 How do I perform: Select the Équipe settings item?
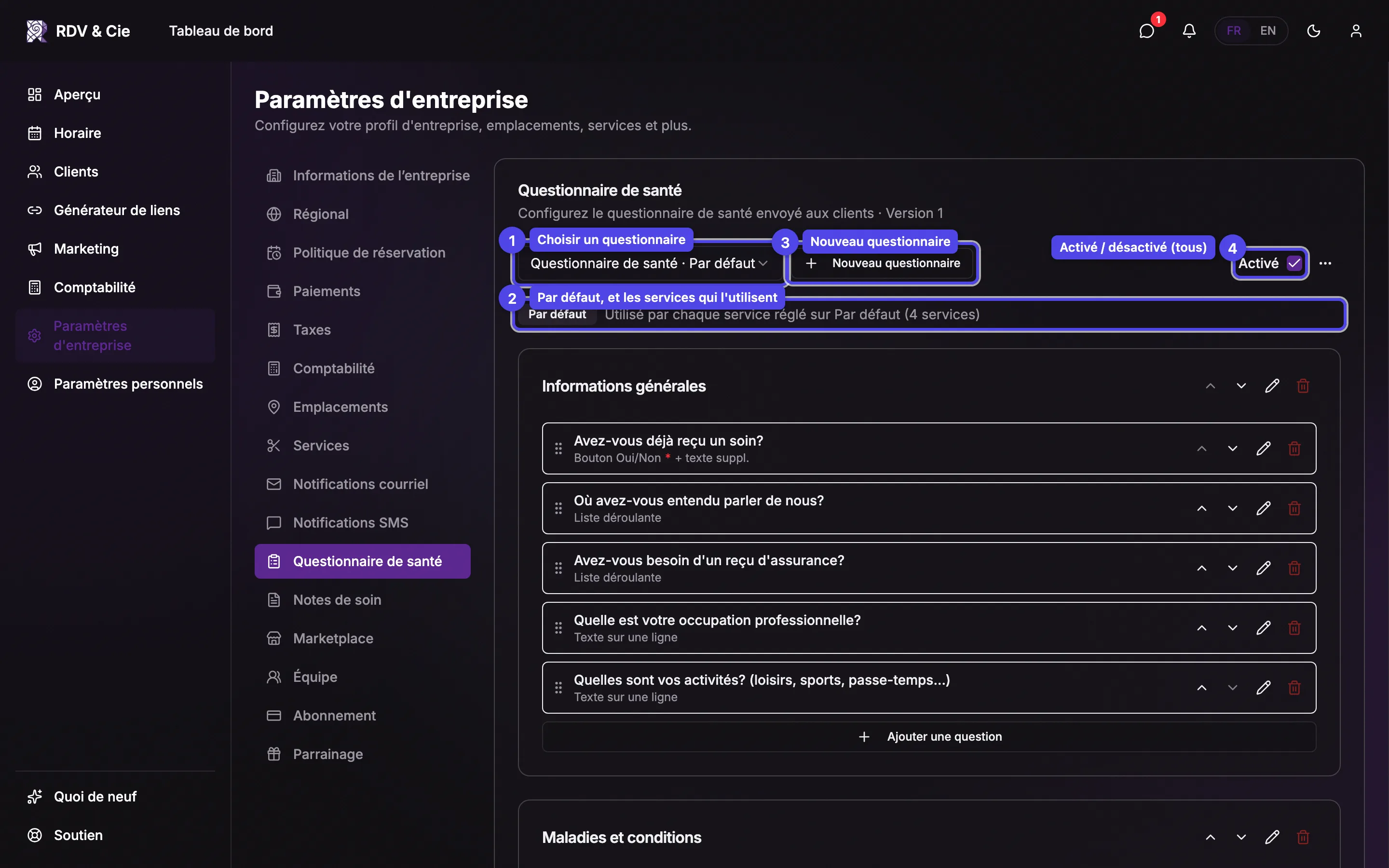pos(363,677)
